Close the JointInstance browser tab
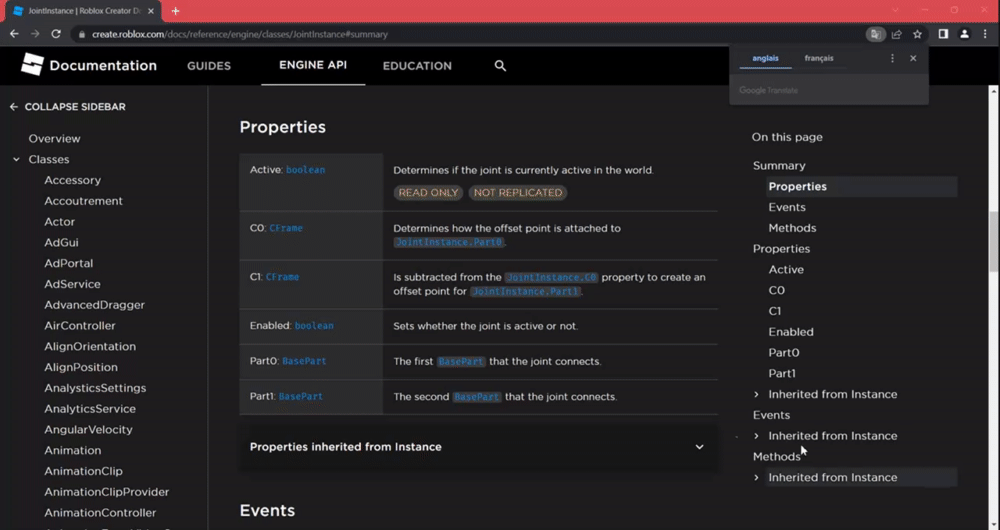The width and height of the screenshot is (1000, 530). (151, 11)
